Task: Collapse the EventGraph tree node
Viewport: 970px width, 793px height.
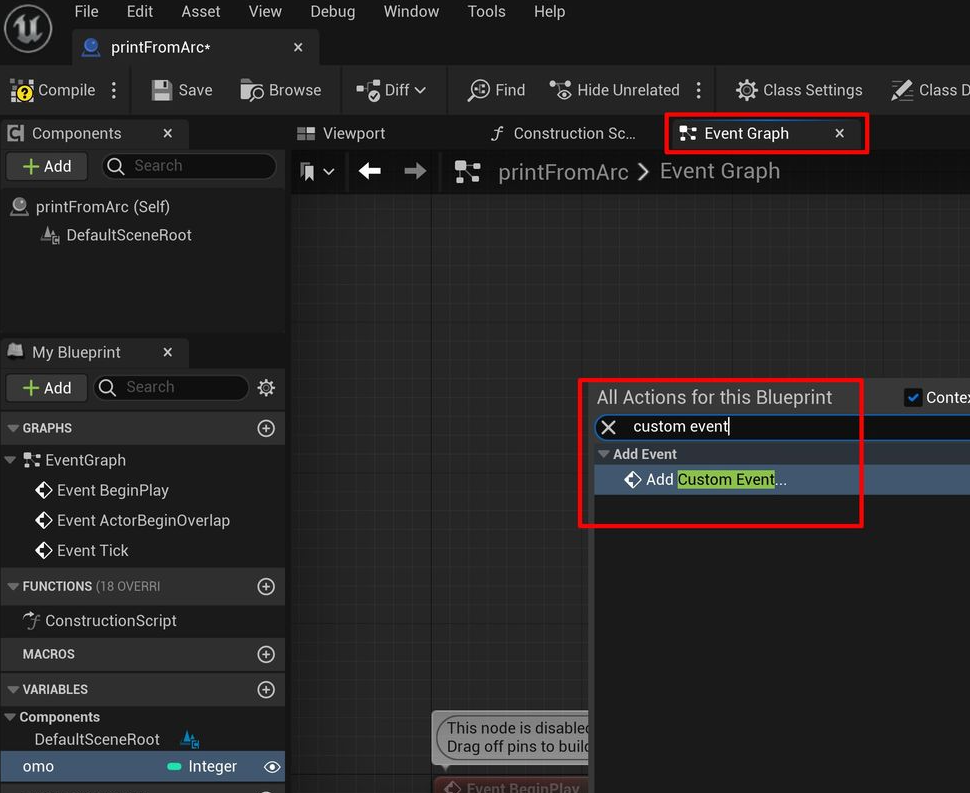Action: point(12,460)
